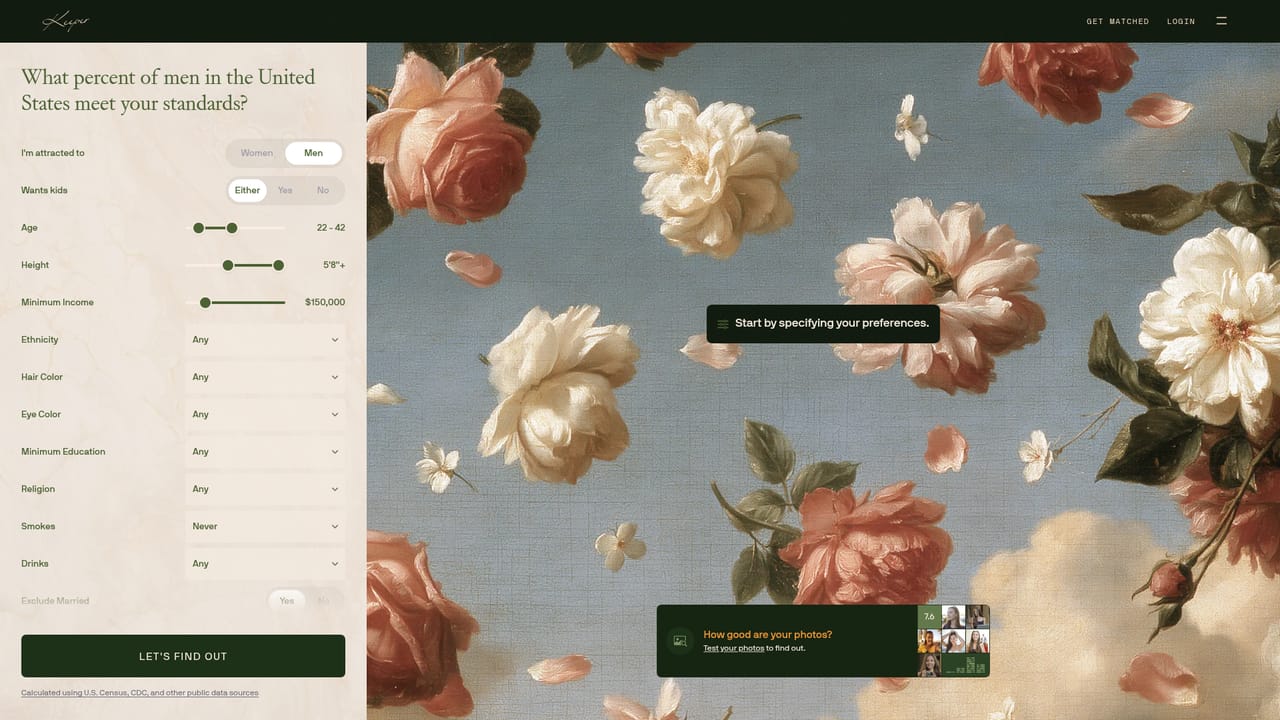The height and width of the screenshot is (720, 1280).
Task: Click the Age slider's lower handle
Action: coord(198,228)
